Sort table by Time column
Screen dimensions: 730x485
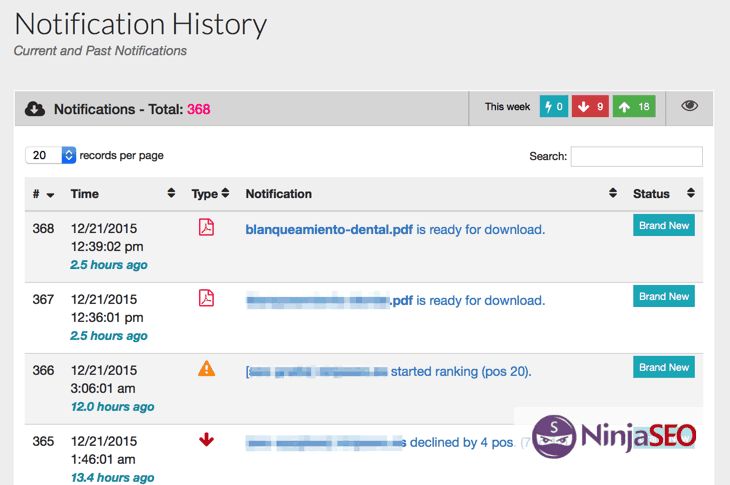click(x=85, y=194)
